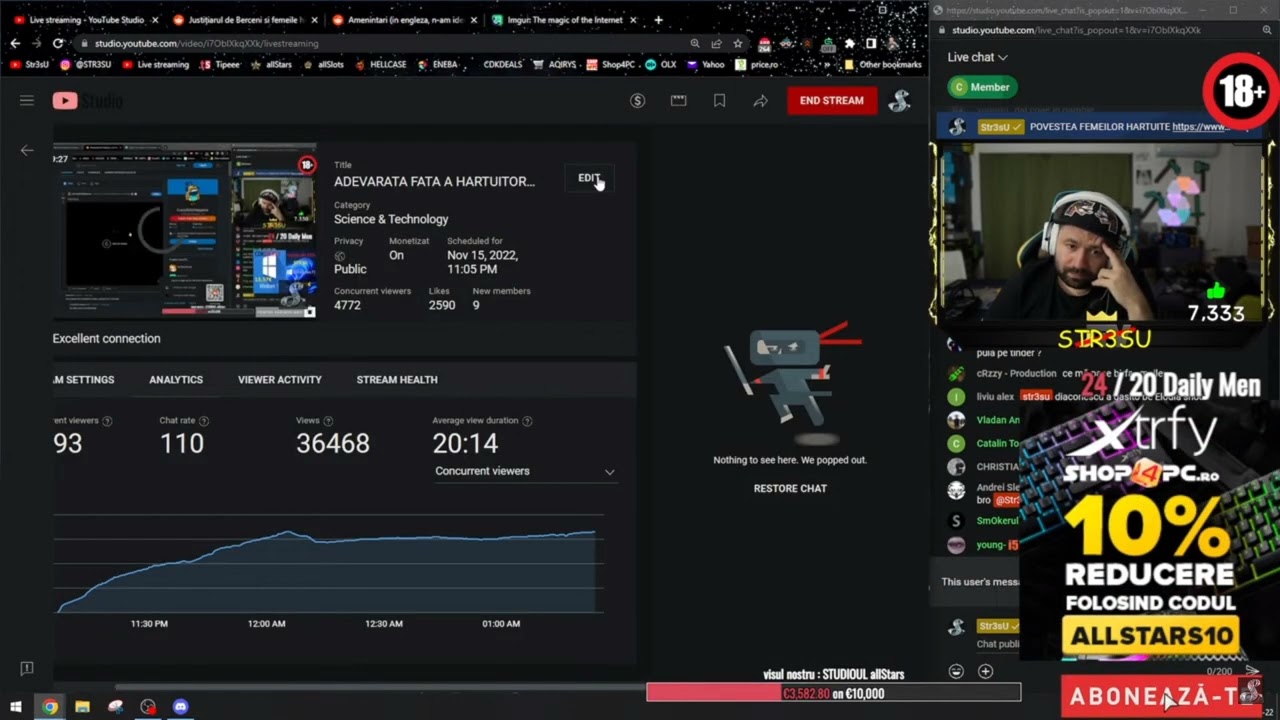Screen dimensions: 1280x720
Task: Click the plus circle icon in chat input
Action: pos(985,672)
